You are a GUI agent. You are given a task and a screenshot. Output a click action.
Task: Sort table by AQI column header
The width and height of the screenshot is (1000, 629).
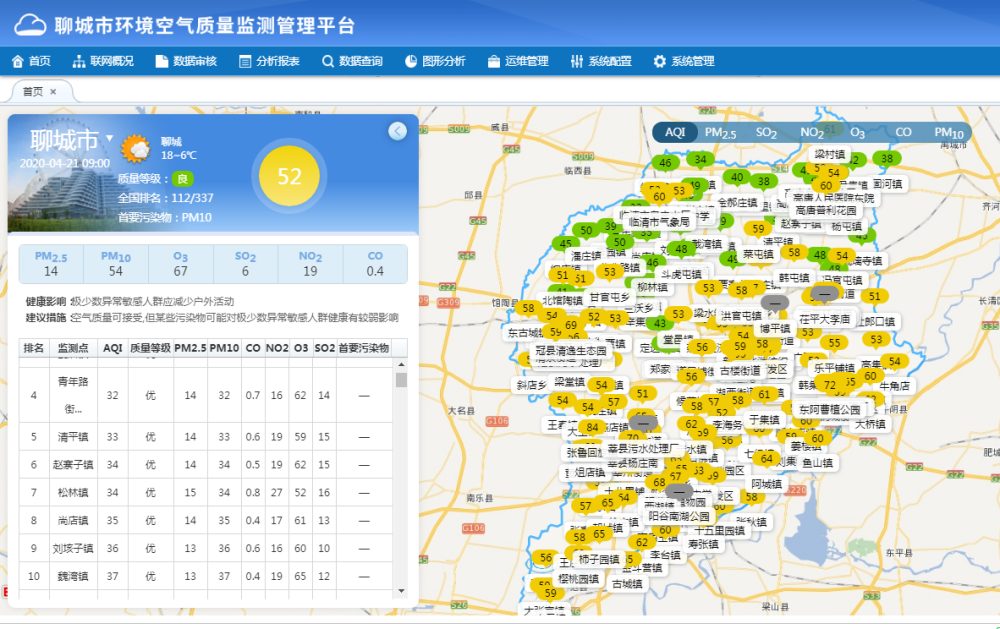click(x=112, y=348)
